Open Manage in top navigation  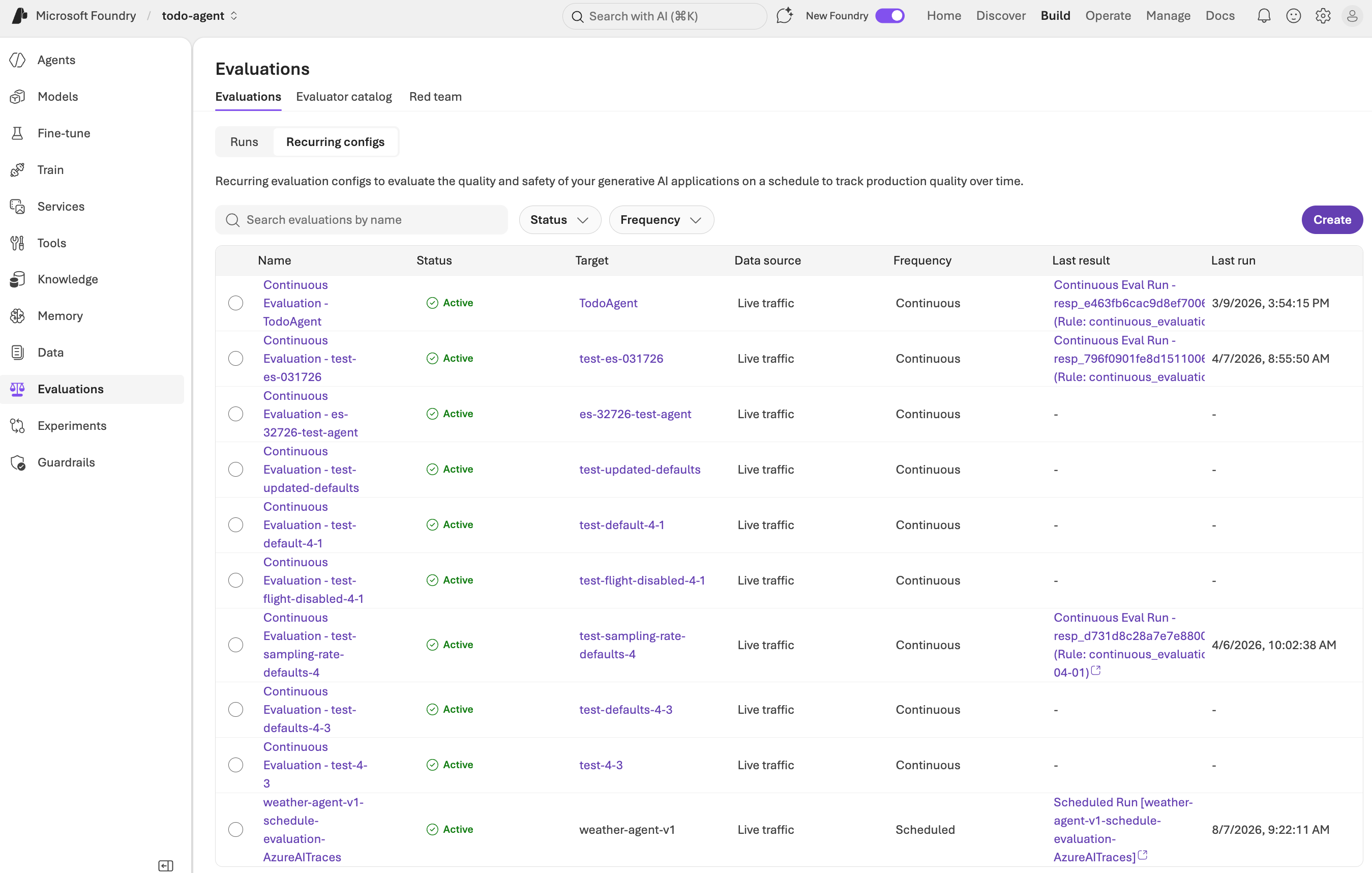coord(1168,15)
